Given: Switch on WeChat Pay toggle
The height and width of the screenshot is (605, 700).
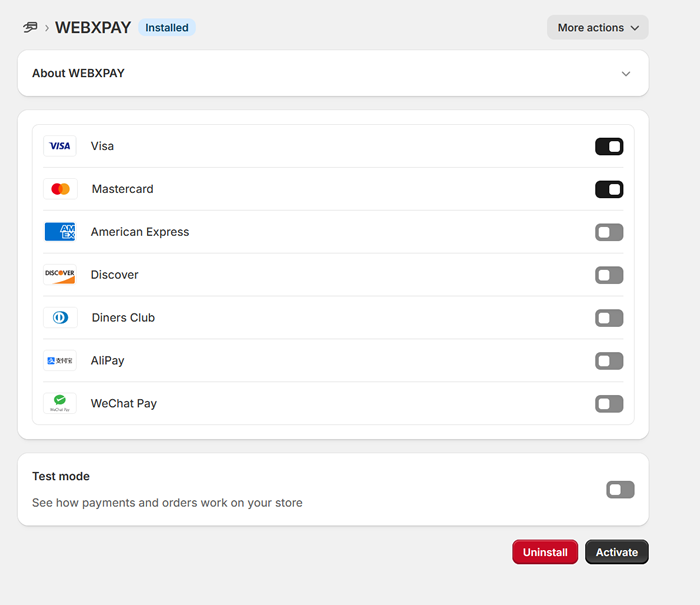Looking at the screenshot, I should pyautogui.click(x=609, y=405).
